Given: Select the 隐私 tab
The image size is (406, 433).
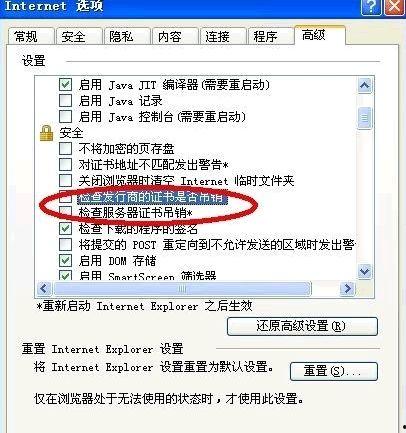Looking at the screenshot, I should tap(126, 36).
